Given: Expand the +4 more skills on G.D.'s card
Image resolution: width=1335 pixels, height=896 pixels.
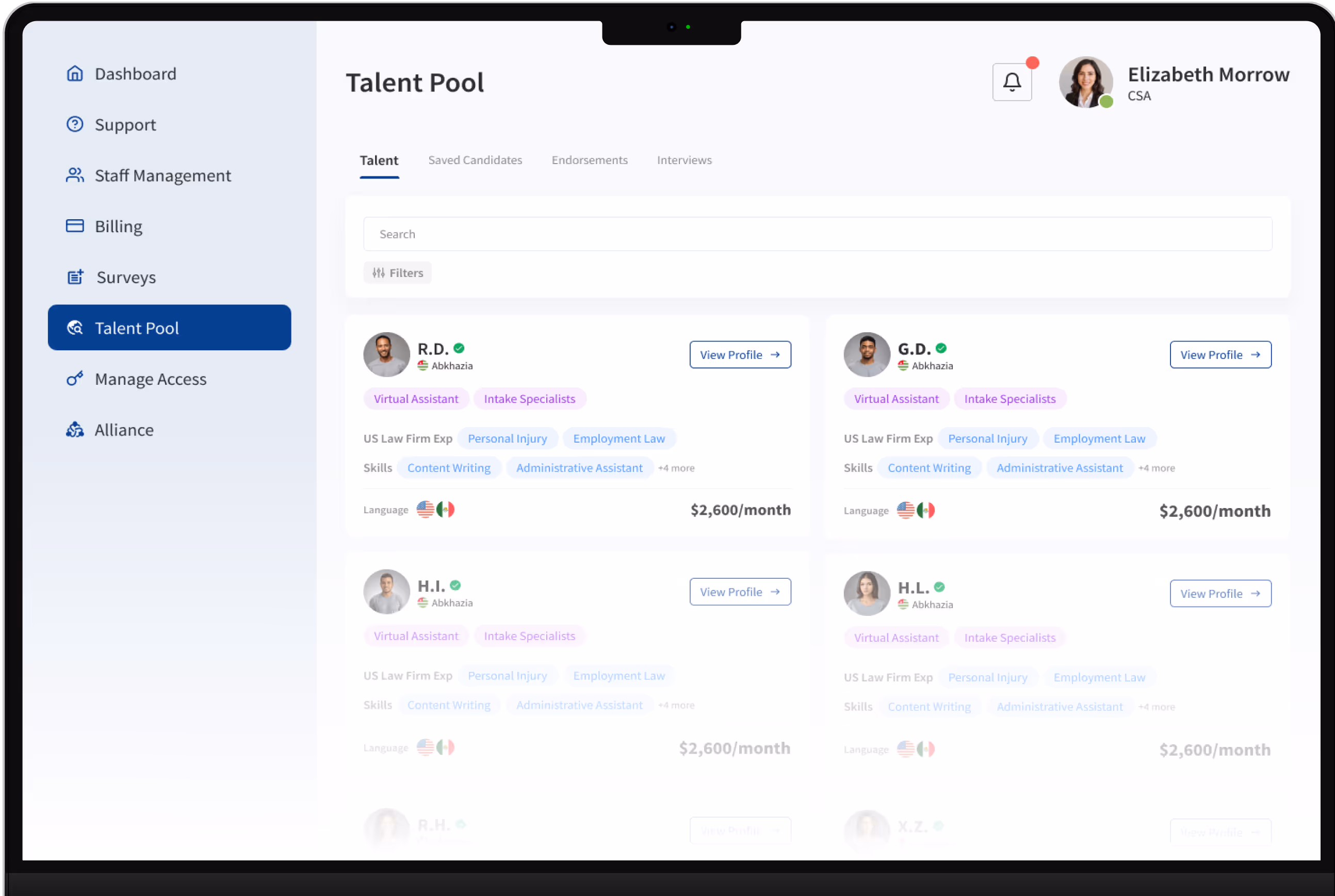Looking at the screenshot, I should (x=1157, y=467).
